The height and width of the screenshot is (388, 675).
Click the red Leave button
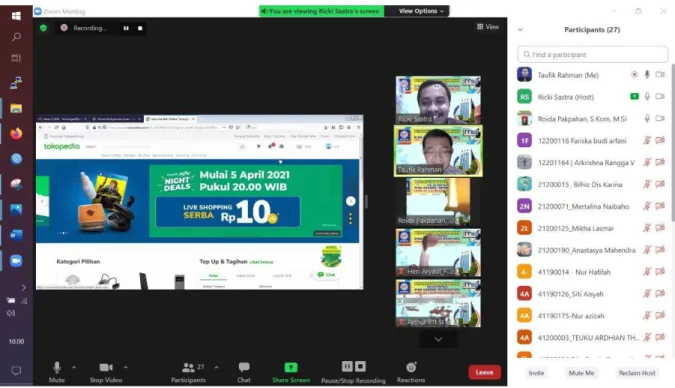click(x=484, y=372)
